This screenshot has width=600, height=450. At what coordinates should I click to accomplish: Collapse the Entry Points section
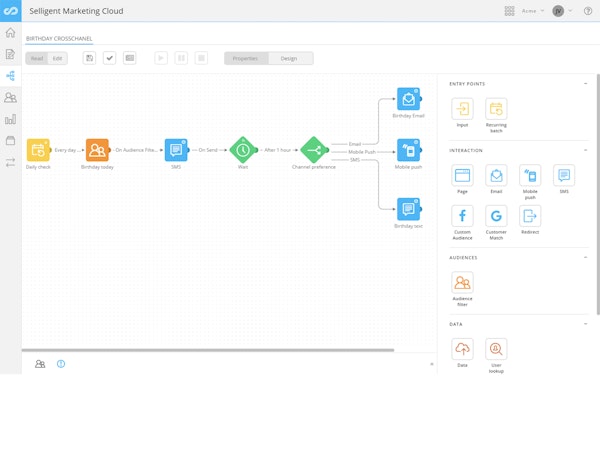(585, 83)
